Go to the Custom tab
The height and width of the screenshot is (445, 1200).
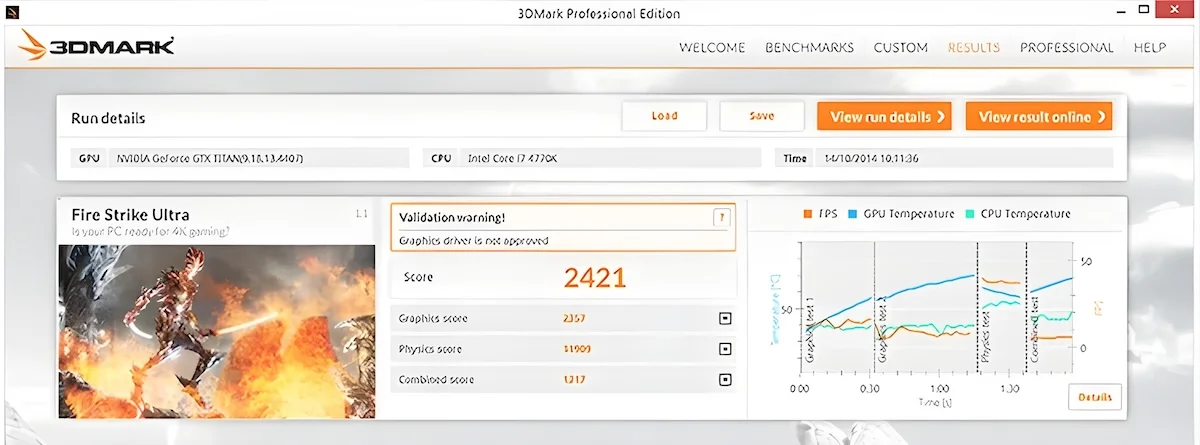pyautogui.click(x=900, y=47)
